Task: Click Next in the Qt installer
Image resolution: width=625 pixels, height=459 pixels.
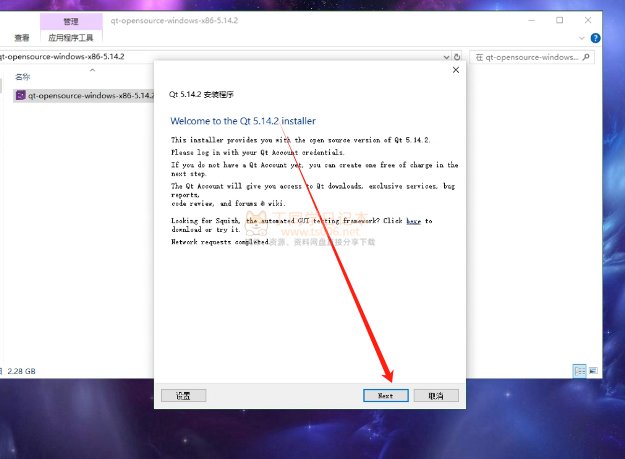Action: [x=385, y=395]
